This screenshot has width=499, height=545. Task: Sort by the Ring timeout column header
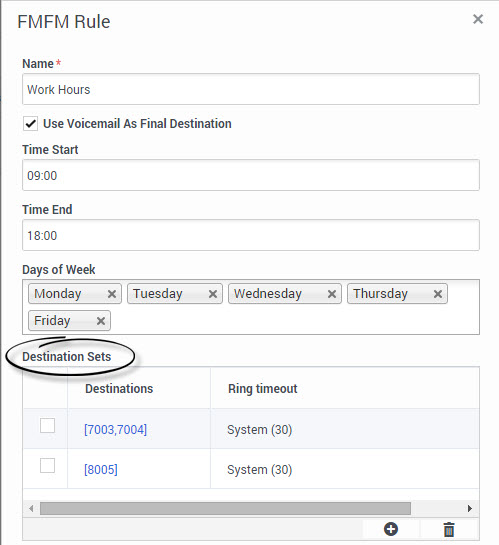tap(263, 389)
